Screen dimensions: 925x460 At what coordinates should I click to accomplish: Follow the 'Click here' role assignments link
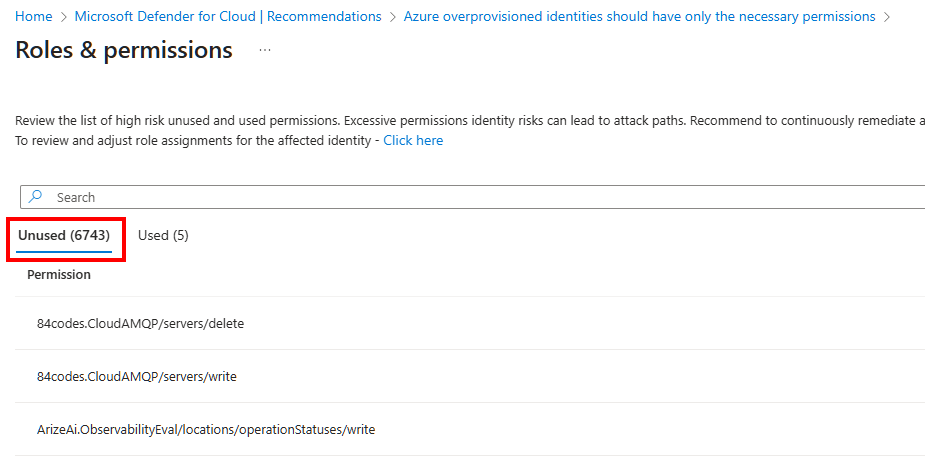413,141
